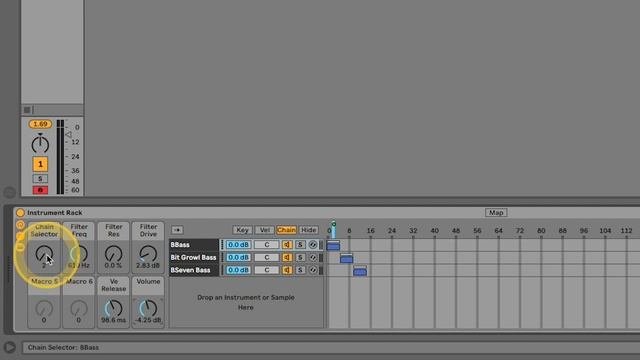Click the Filter Drive macro knob
The width and height of the screenshot is (640, 360).
148,254
